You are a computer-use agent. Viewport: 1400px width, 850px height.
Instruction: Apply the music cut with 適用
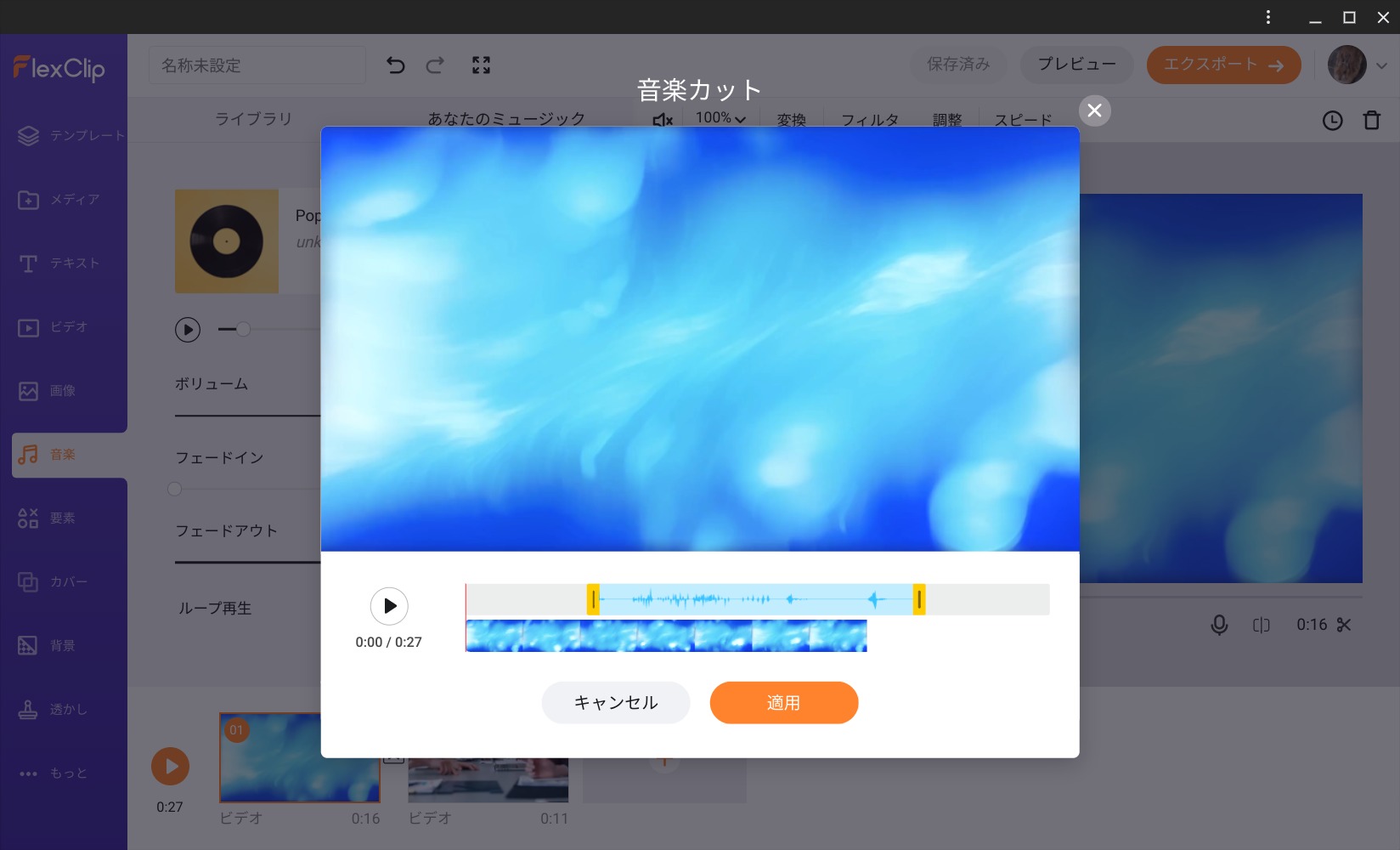(x=783, y=703)
